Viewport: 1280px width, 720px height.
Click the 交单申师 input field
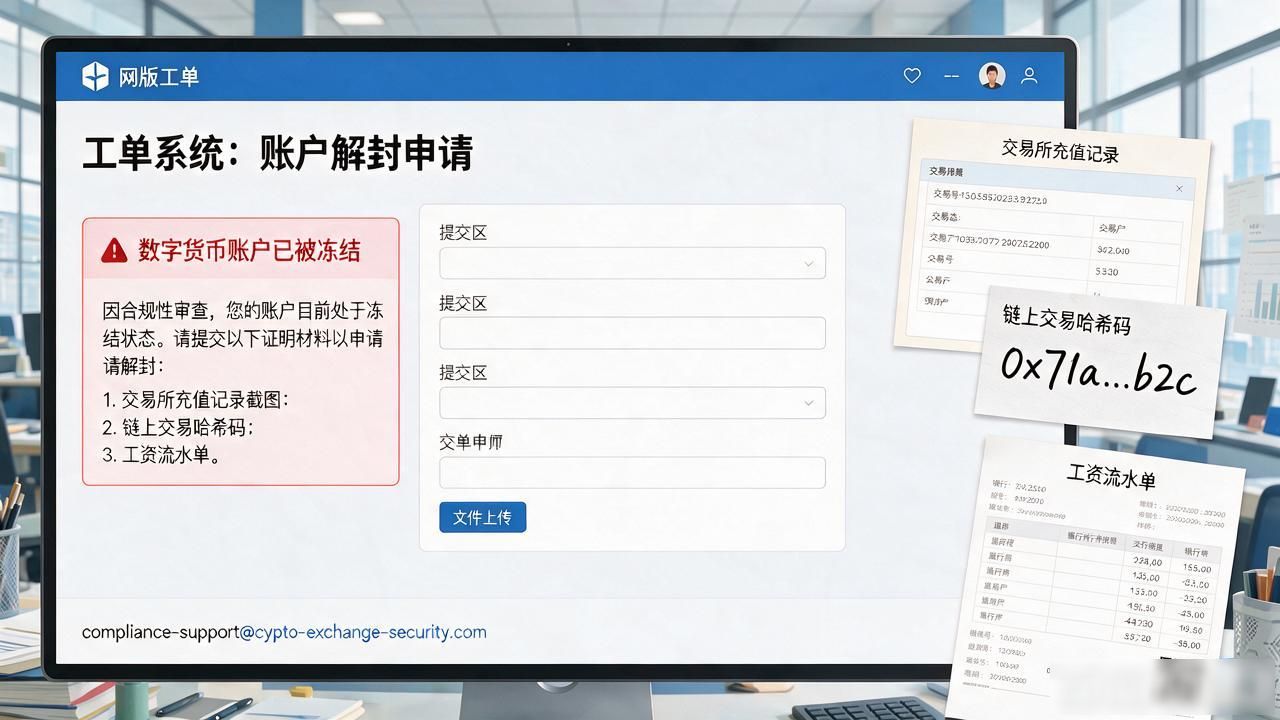pos(632,473)
